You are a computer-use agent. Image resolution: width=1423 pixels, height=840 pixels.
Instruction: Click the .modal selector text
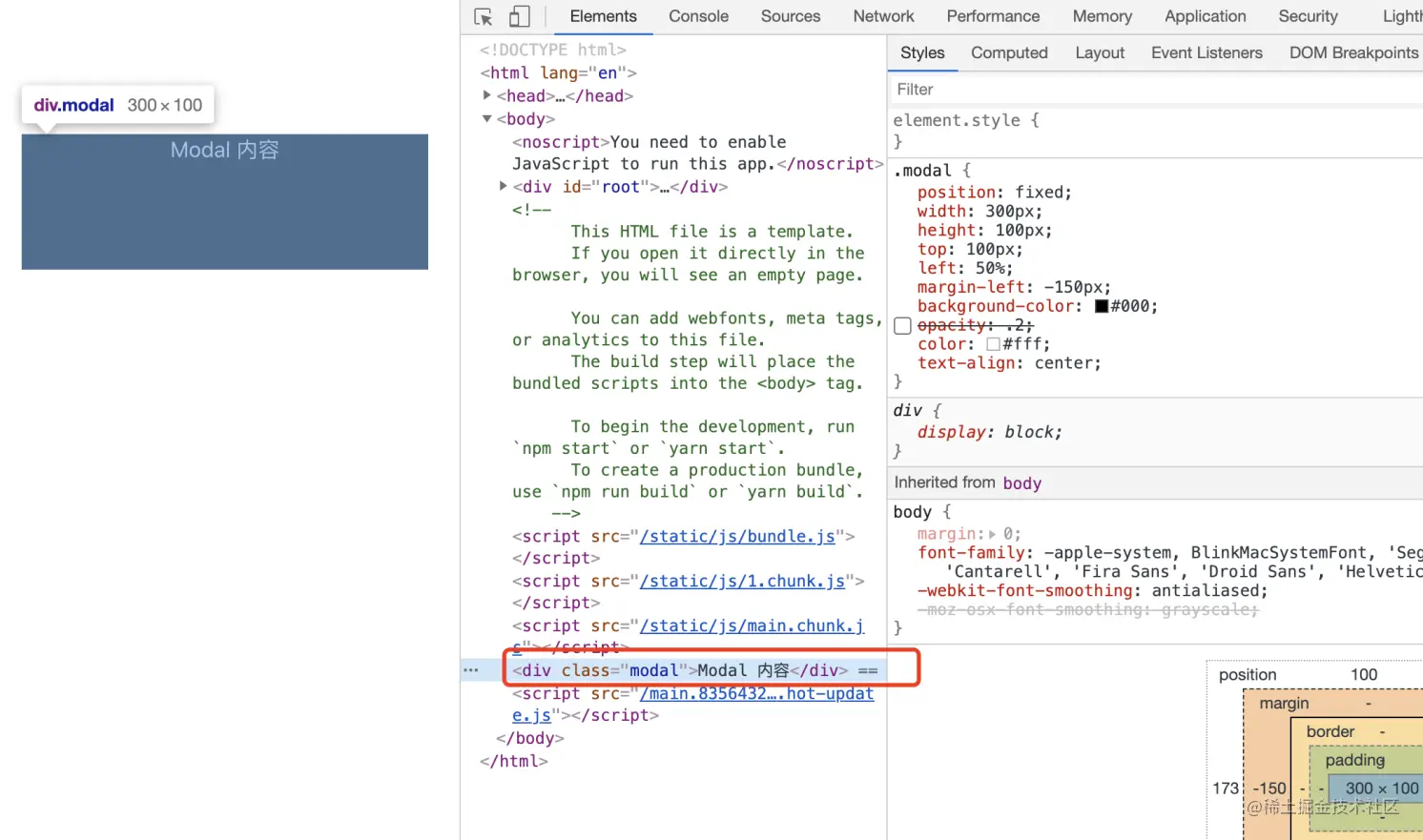coord(922,171)
